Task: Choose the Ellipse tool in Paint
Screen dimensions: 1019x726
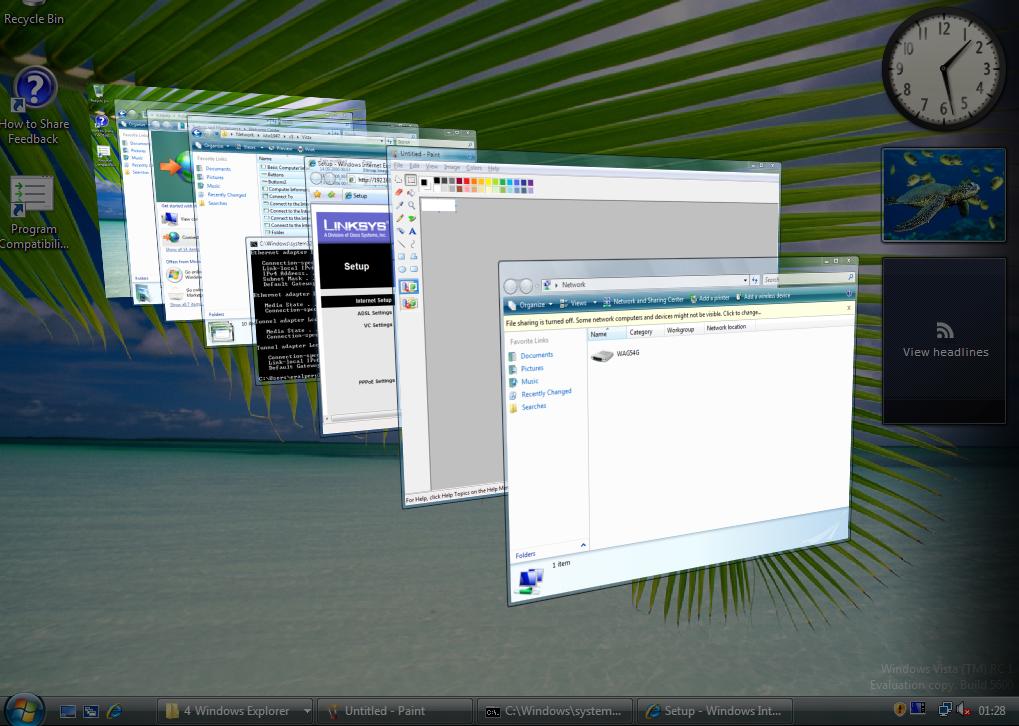Action: (402, 269)
